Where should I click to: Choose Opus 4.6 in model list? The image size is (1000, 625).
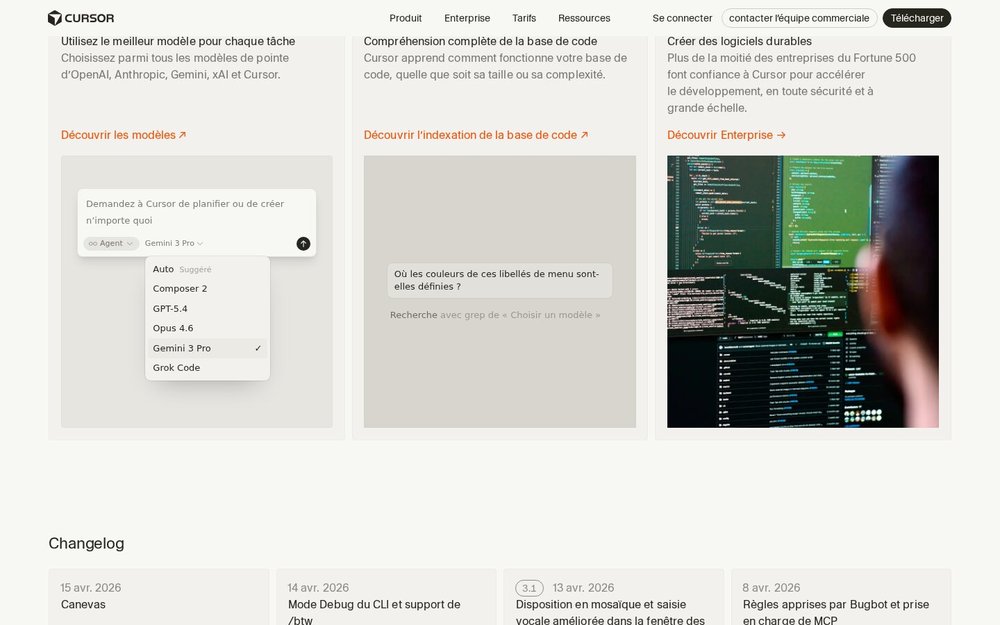click(207, 328)
